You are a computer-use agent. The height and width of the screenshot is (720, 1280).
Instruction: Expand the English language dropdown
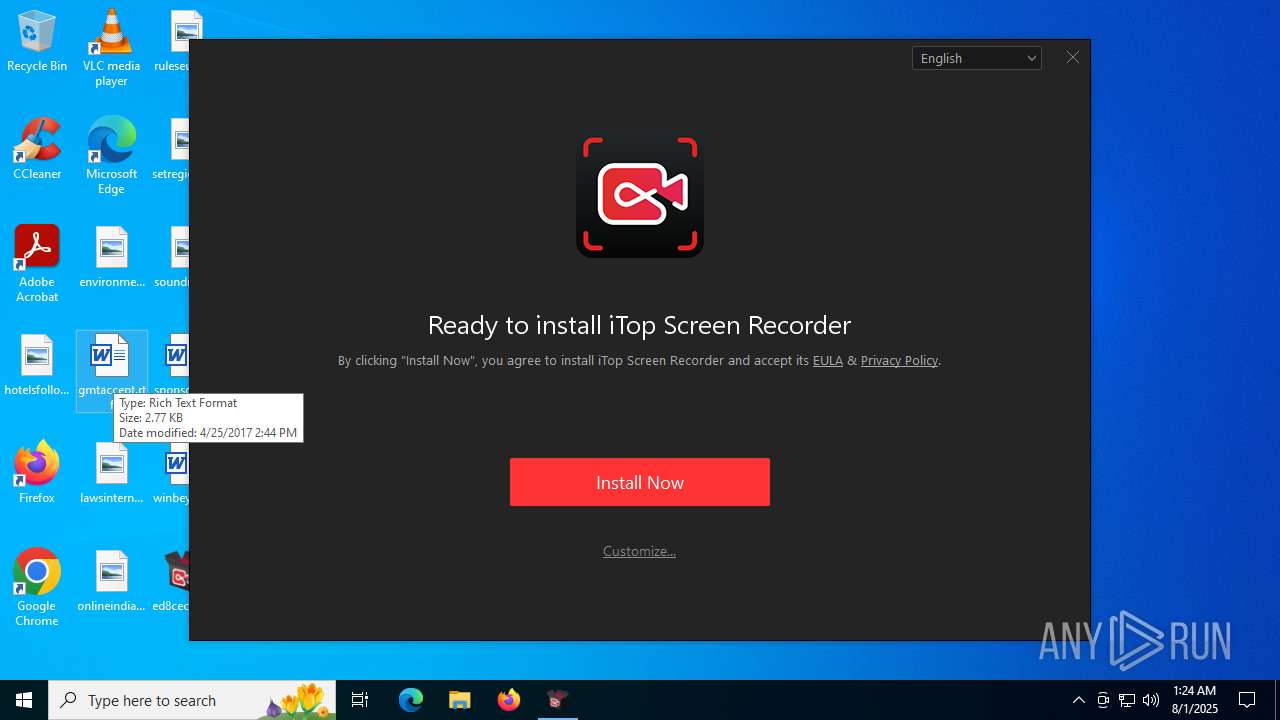coord(977,58)
